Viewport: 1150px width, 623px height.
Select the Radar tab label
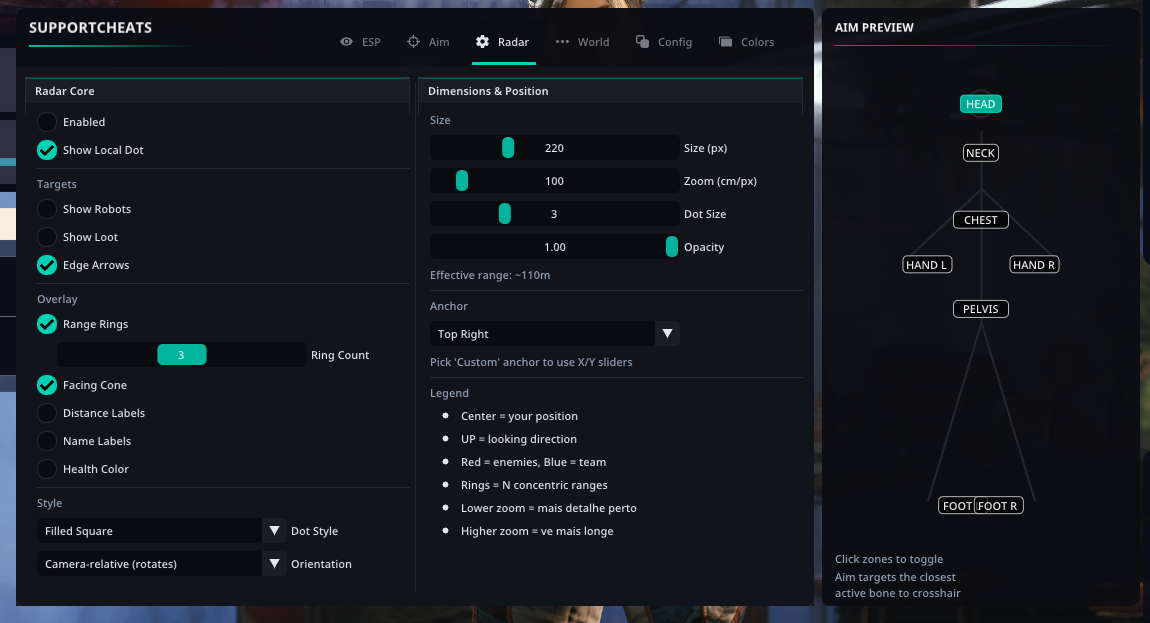pyautogui.click(x=513, y=42)
